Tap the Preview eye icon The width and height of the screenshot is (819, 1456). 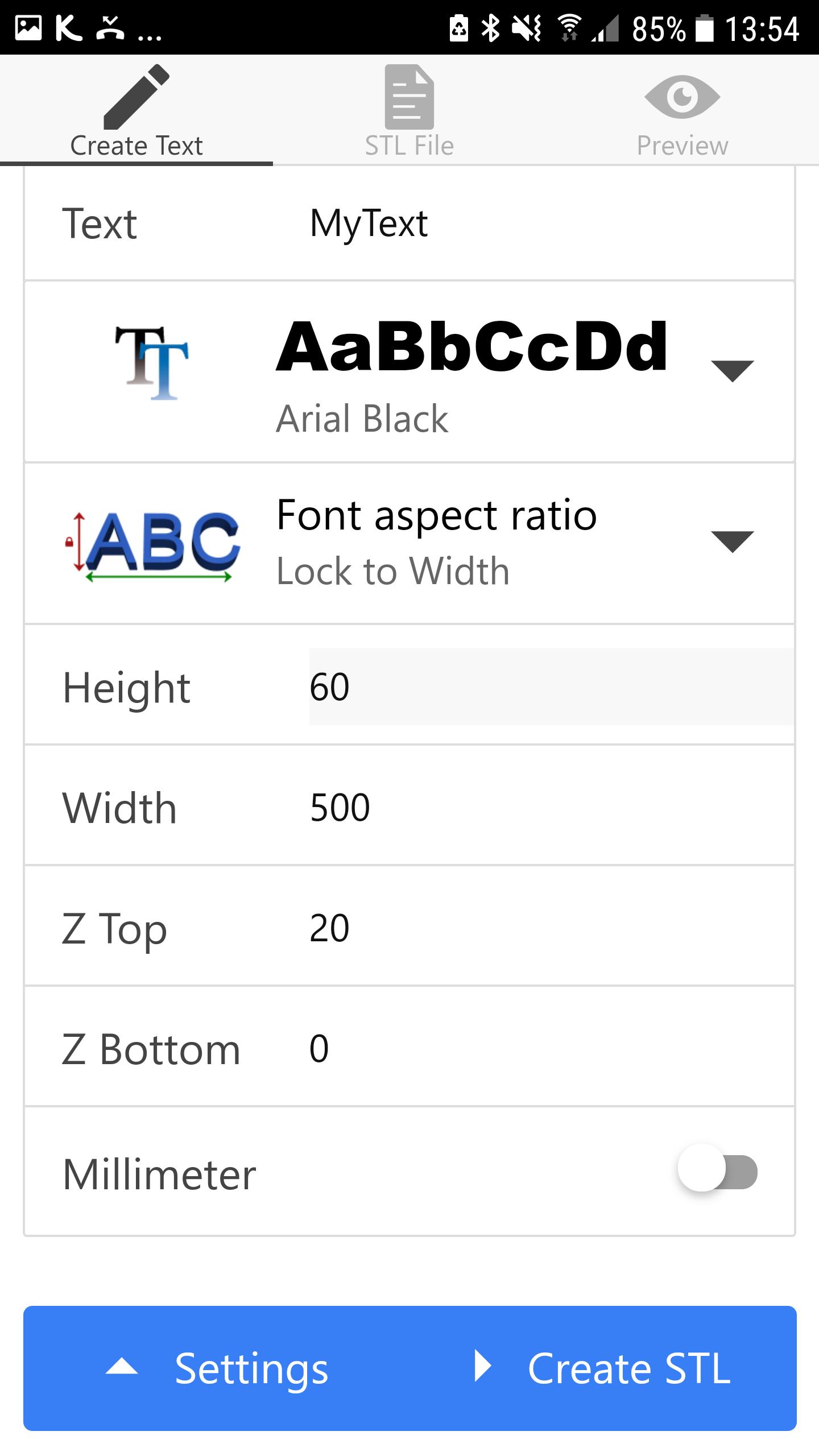(682, 97)
